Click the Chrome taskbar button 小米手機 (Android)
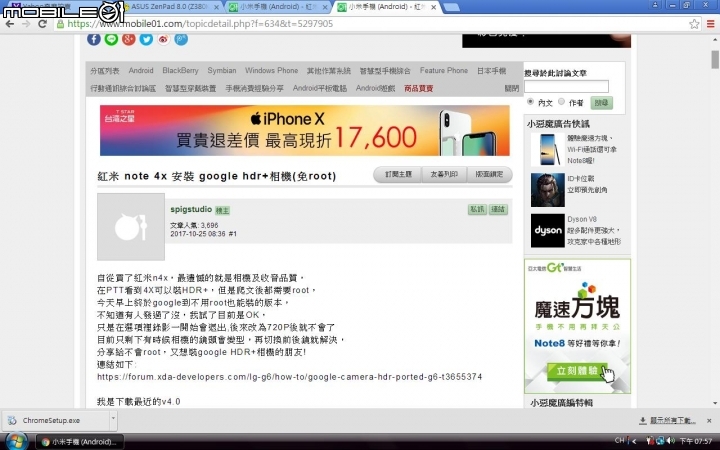The width and height of the screenshot is (720, 450). [80, 442]
